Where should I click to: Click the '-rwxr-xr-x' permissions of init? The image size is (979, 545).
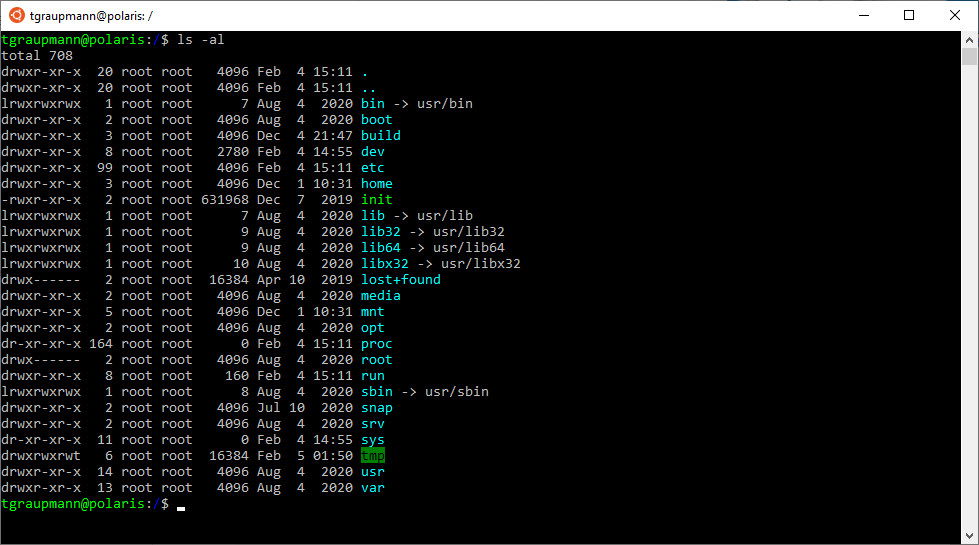[41, 200]
